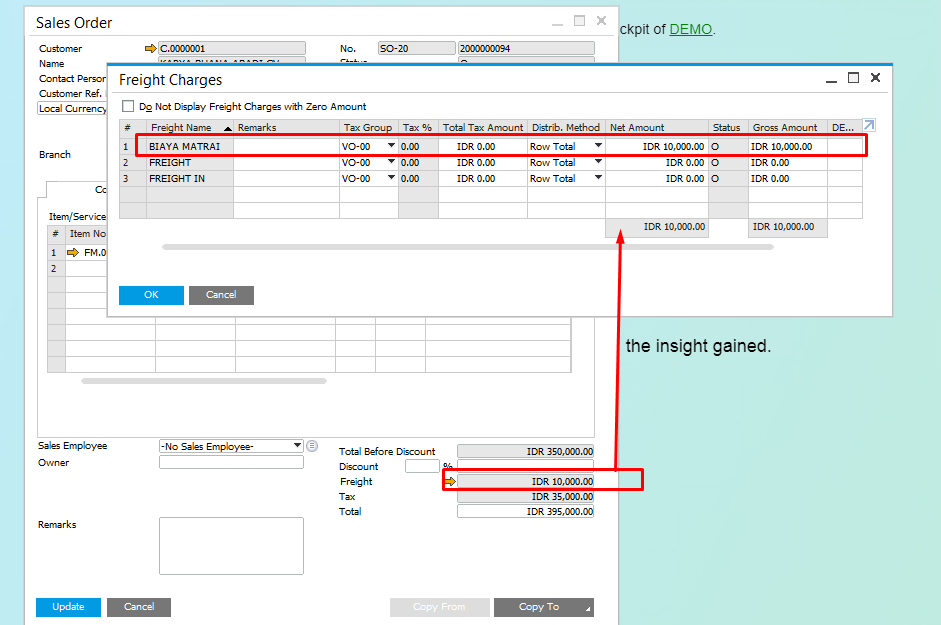Open Tax Group dropdown for FREIGHT row
The height and width of the screenshot is (625, 941).
[391, 162]
